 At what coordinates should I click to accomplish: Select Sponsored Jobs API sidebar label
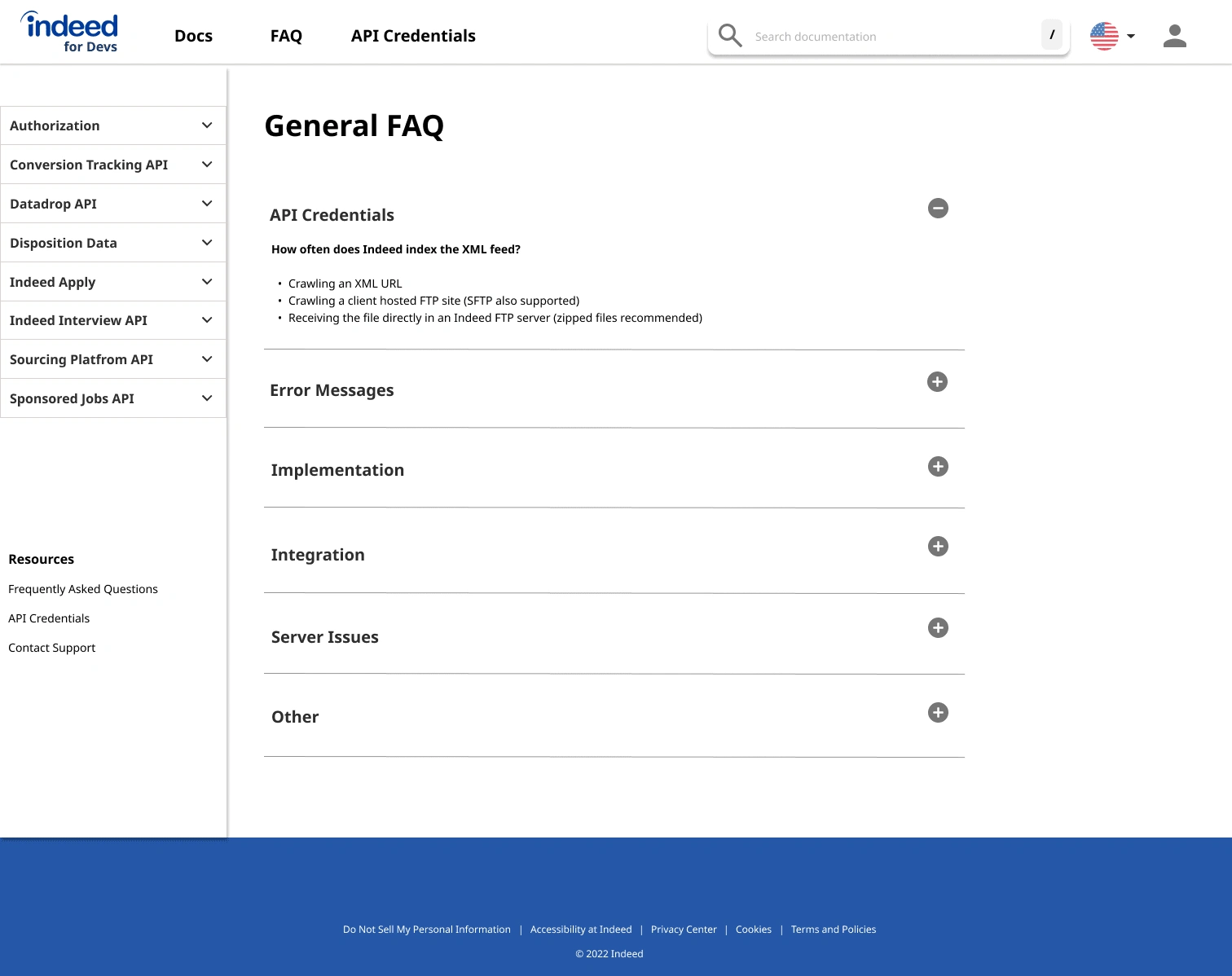(x=72, y=398)
